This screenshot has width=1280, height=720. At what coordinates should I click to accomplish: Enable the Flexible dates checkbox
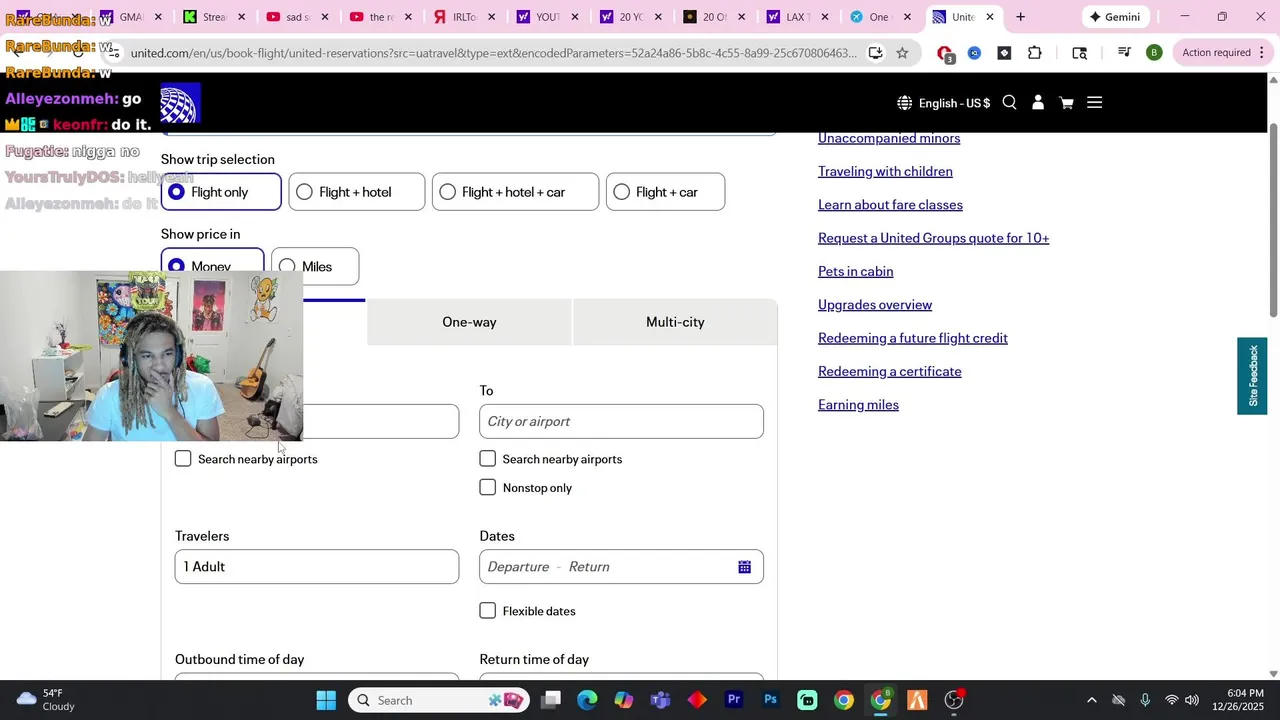[487, 611]
